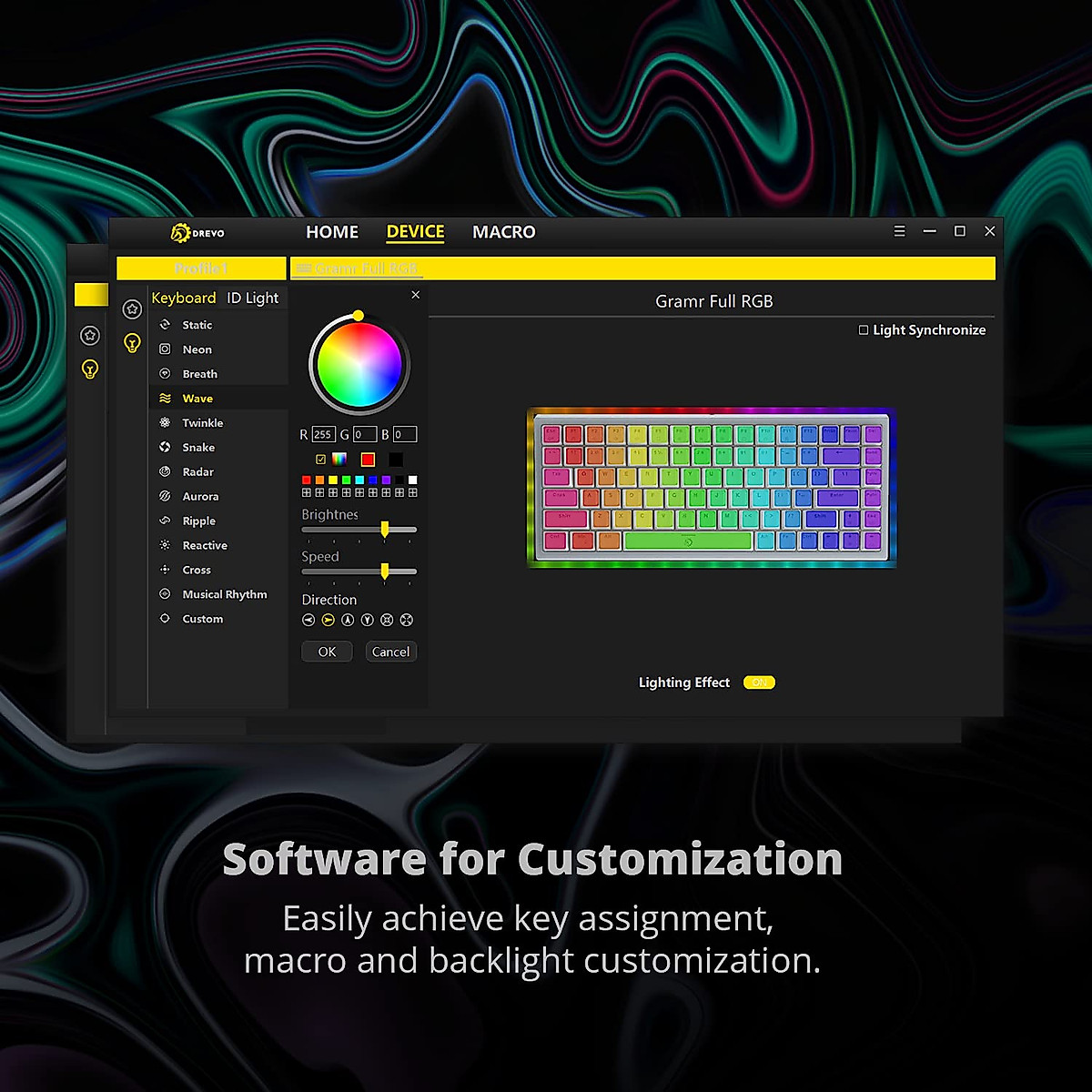Image resolution: width=1092 pixels, height=1092 pixels.
Task: Open the lightbulb lighting panel icon
Action: point(132,343)
